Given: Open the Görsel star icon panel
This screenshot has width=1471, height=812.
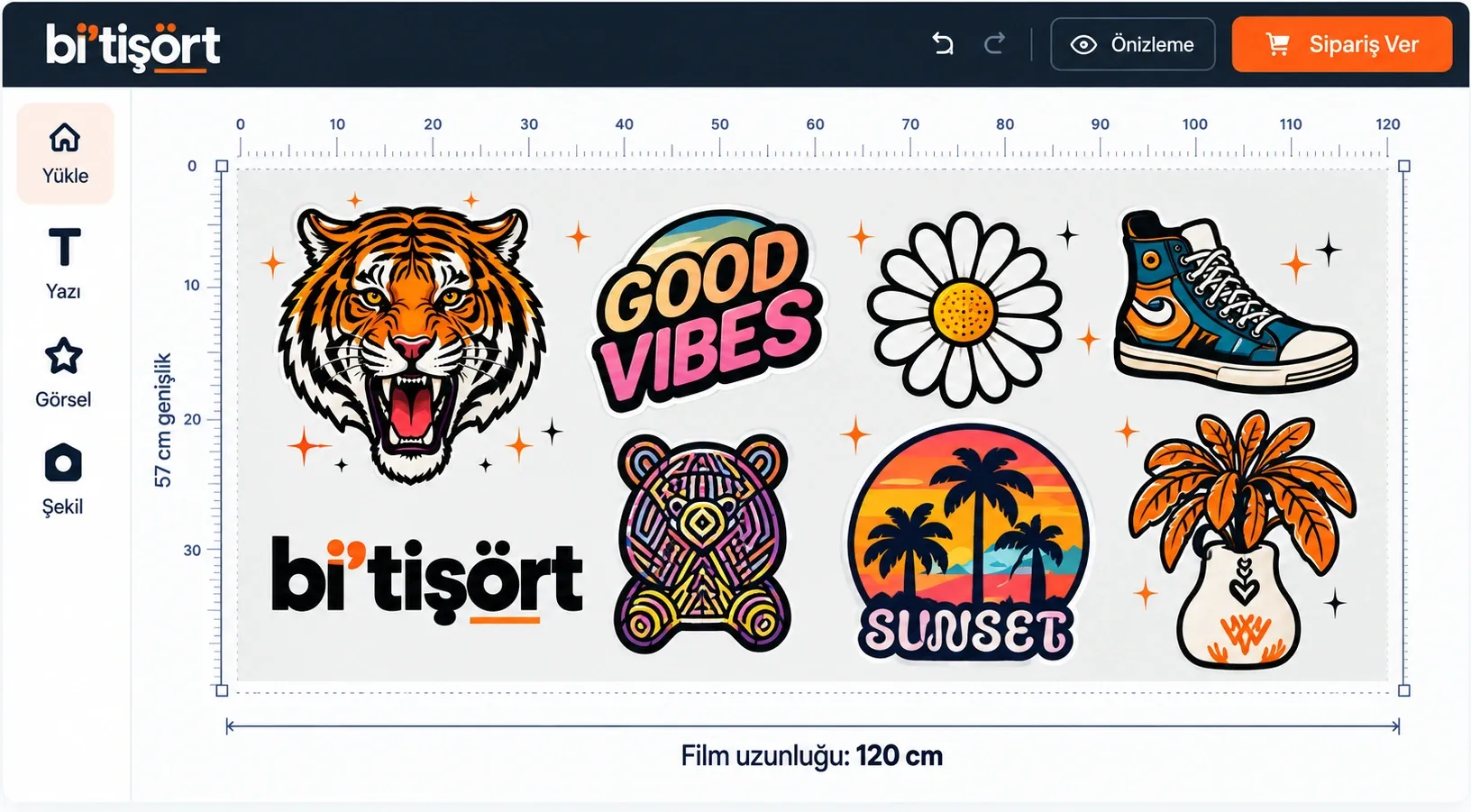Looking at the screenshot, I should (x=63, y=373).
